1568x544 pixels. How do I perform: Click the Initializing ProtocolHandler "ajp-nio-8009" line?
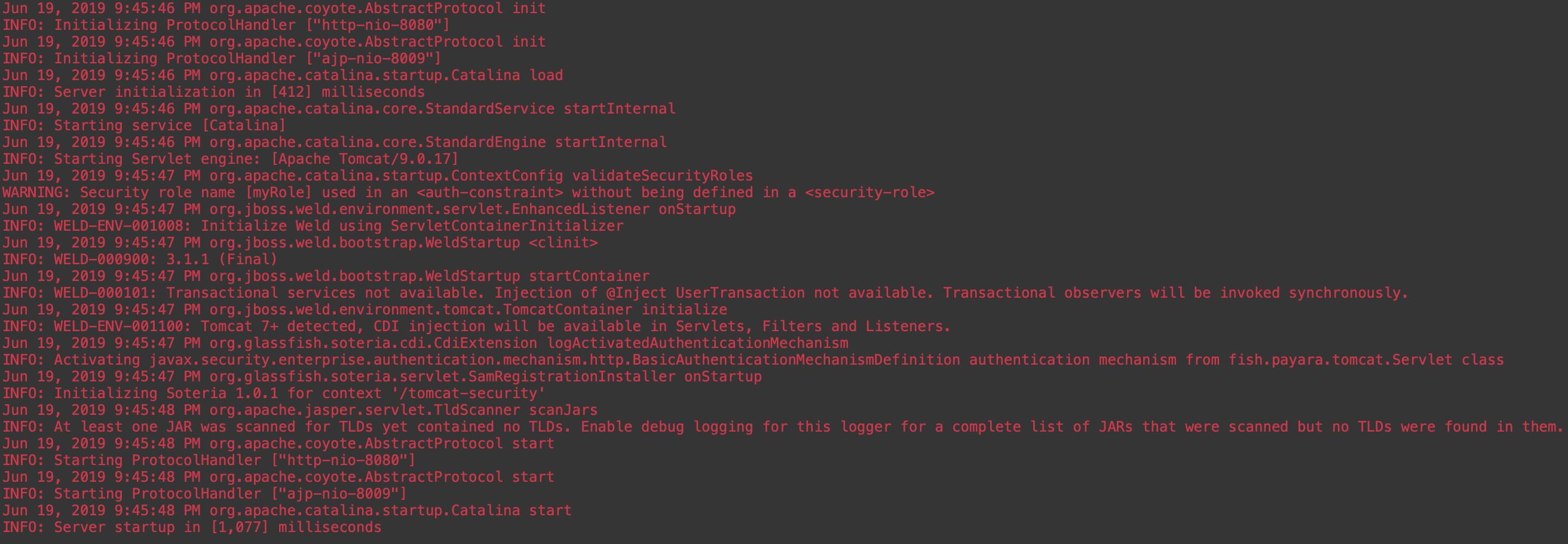click(222, 59)
